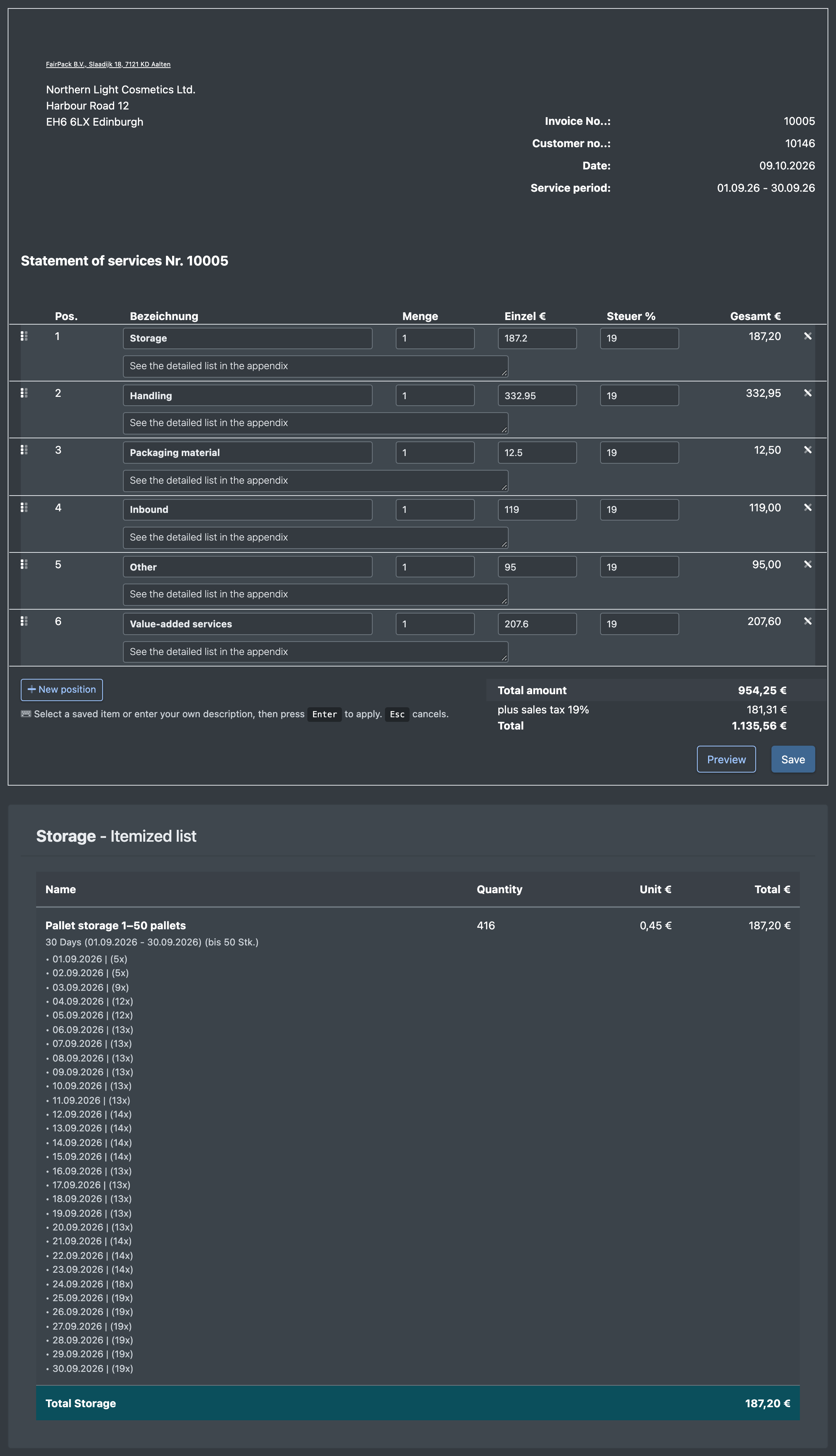Click the Handling tax percent field
This screenshot has height=1456, width=836.
pyautogui.click(x=639, y=396)
